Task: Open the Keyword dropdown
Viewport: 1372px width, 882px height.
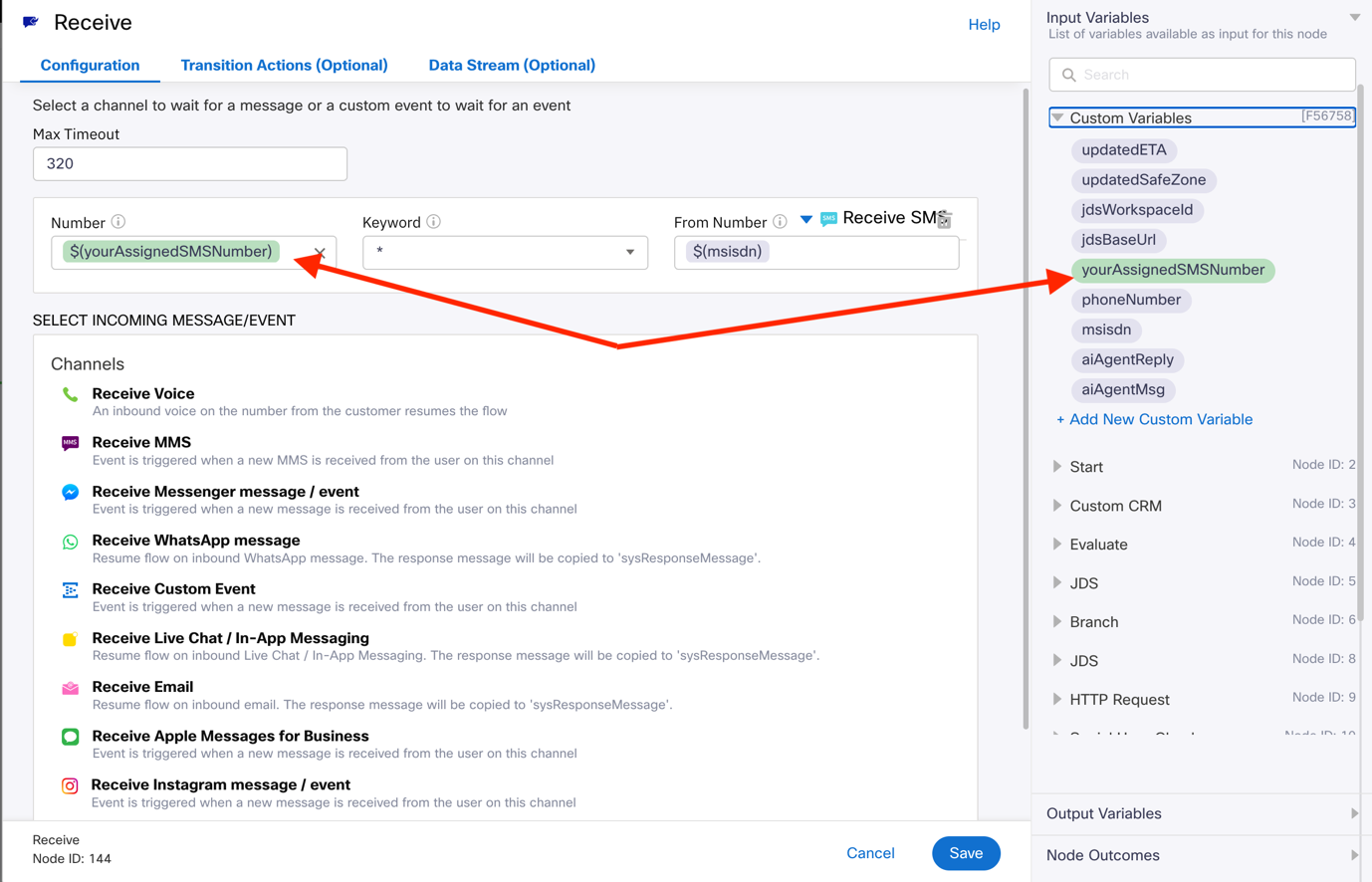Action: pos(629,252)
